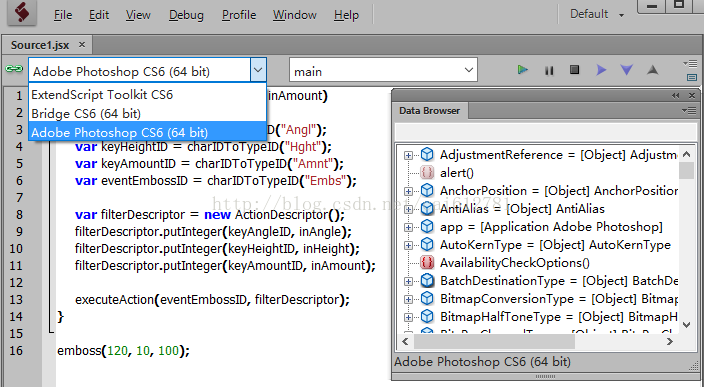This screenshot has height=387, width=704.
Task: Run the script with green play button
Action: tap(522, 70)
